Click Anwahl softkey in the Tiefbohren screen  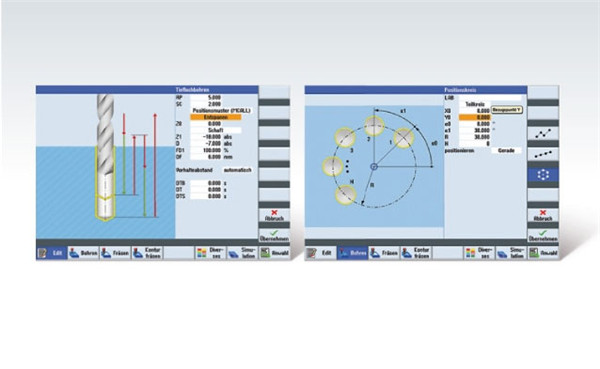coord(274,253)
